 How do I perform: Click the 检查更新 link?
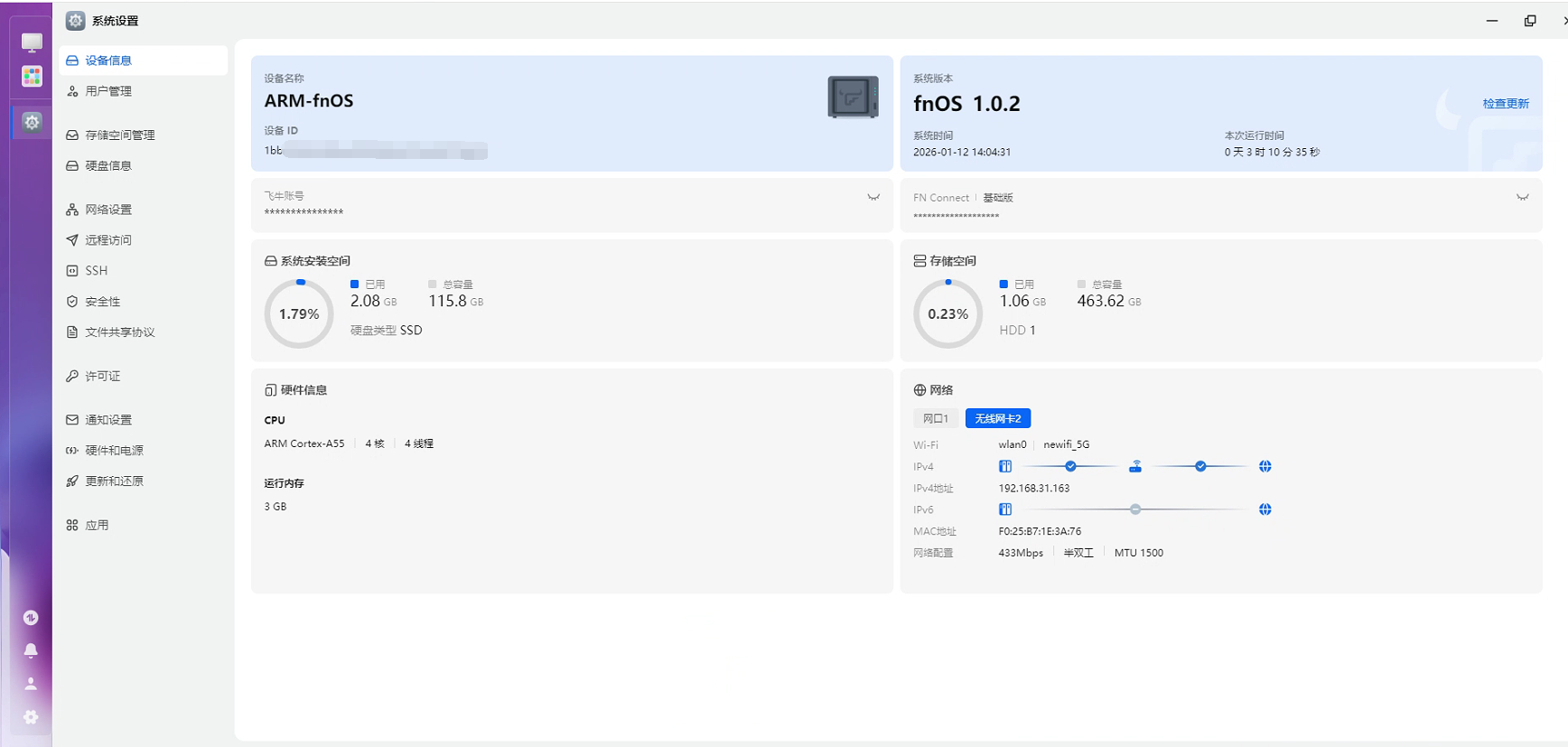point(1506,104)
